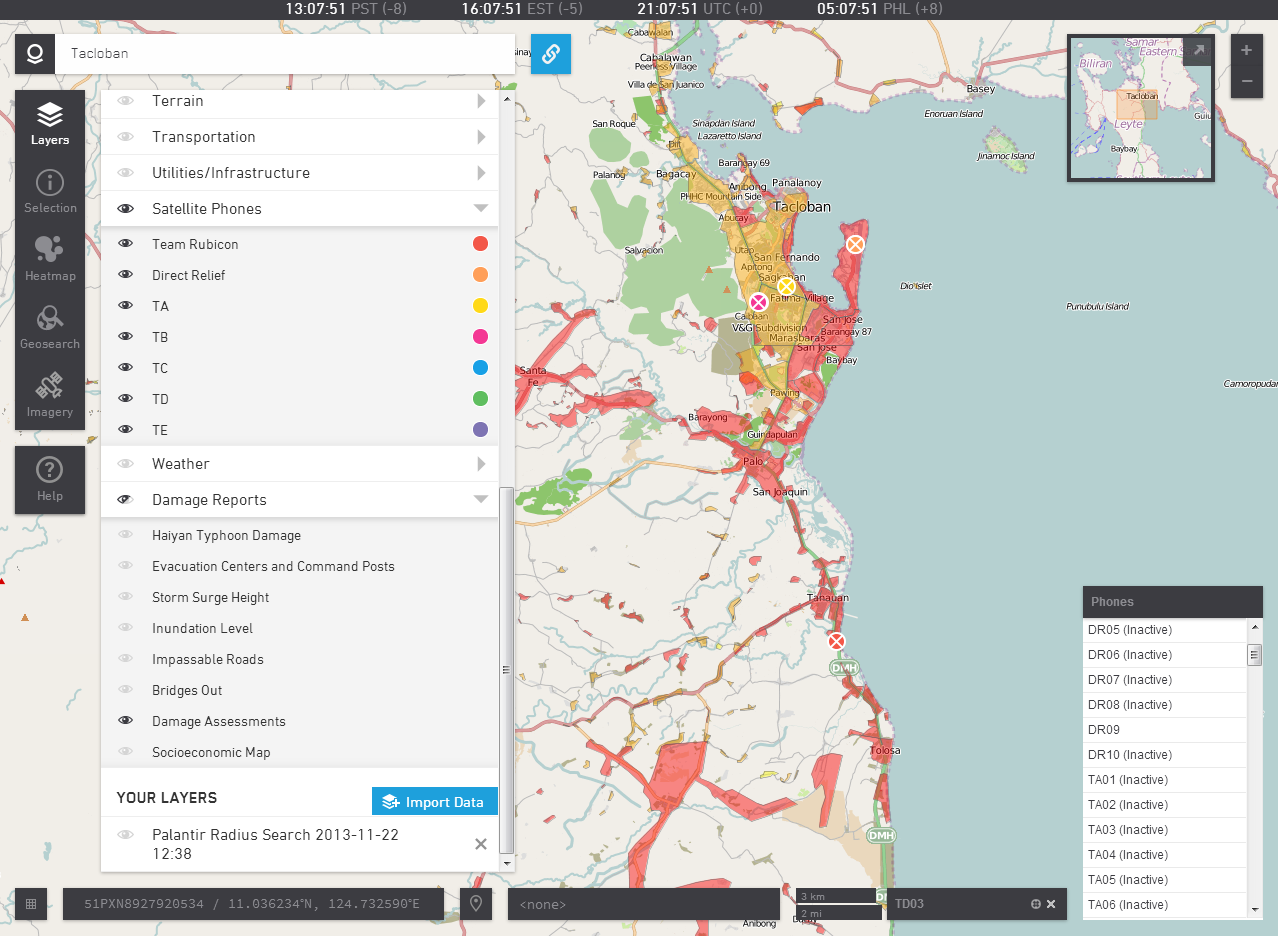Collapse the minimap with the arrow icon
The height and width of the screenshot is (936, 1278).
pos(1198,51)
